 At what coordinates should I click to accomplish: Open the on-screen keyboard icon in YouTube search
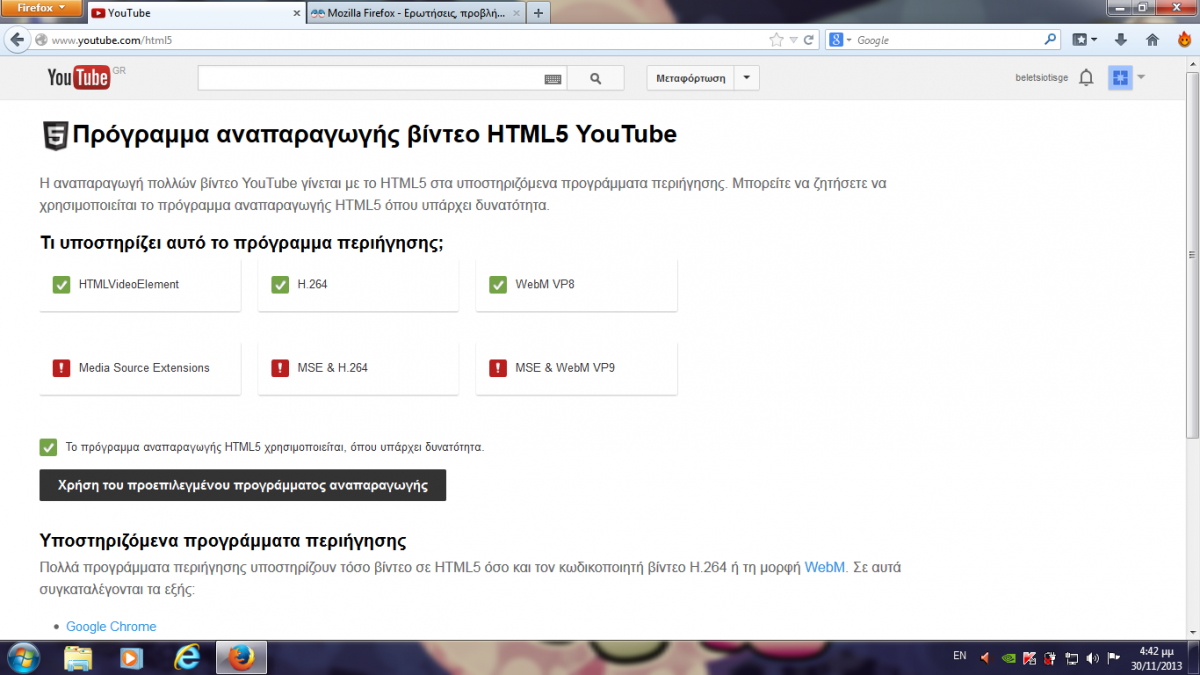553,78
